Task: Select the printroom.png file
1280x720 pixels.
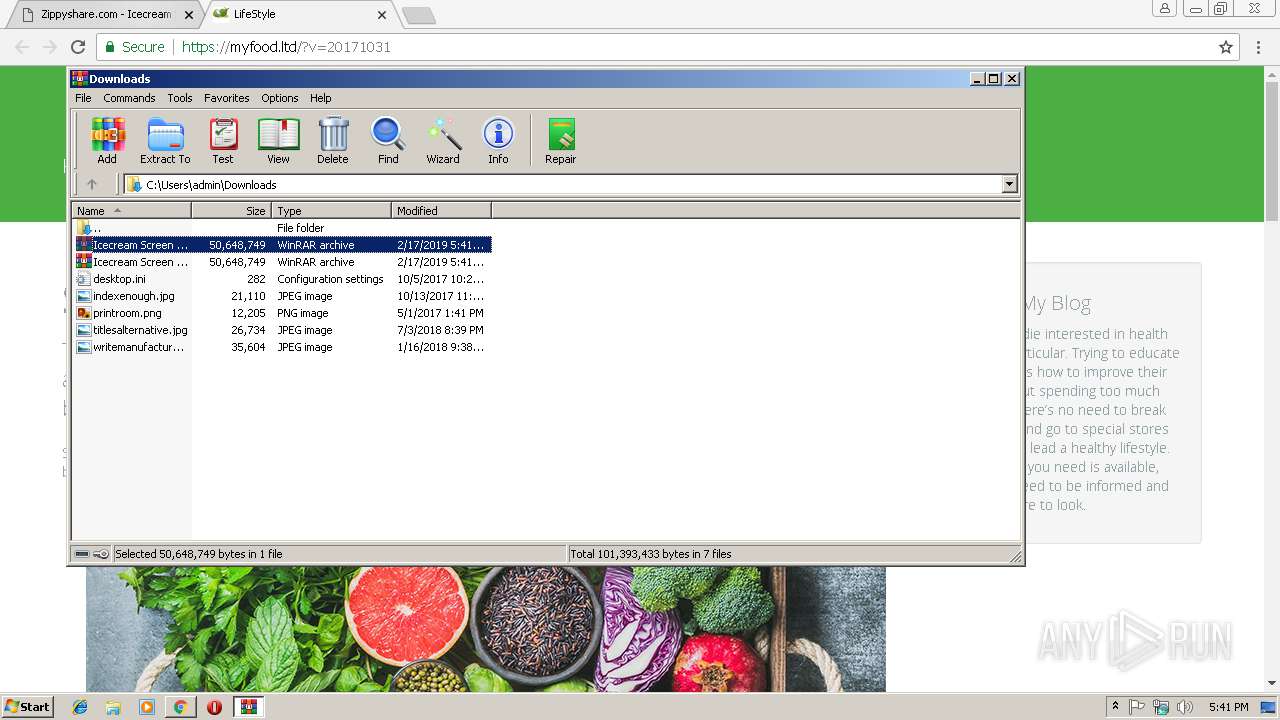Action: [282, 313]
